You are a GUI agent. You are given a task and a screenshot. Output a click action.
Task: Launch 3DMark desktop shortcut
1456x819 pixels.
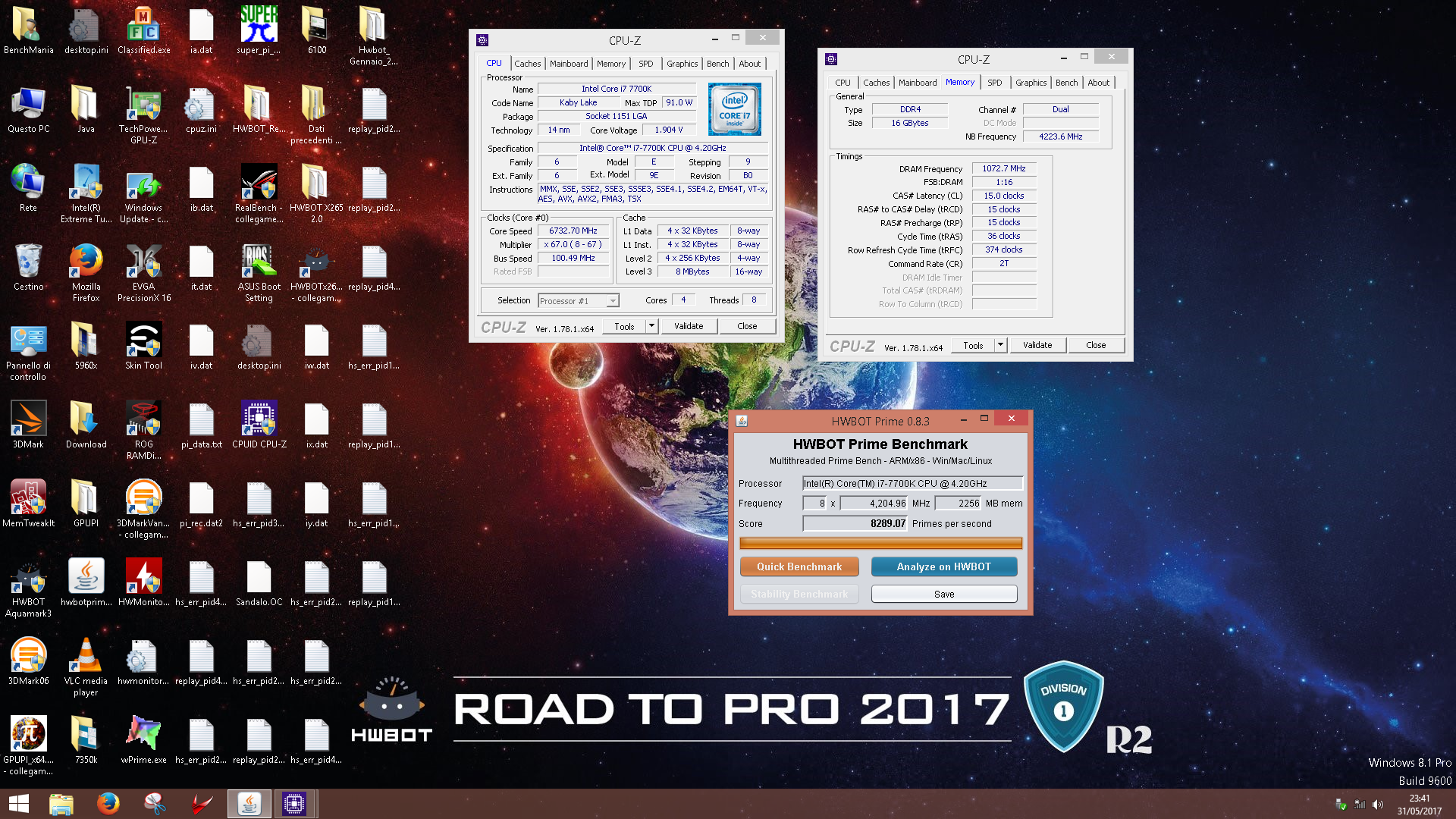tap(28, 425)
